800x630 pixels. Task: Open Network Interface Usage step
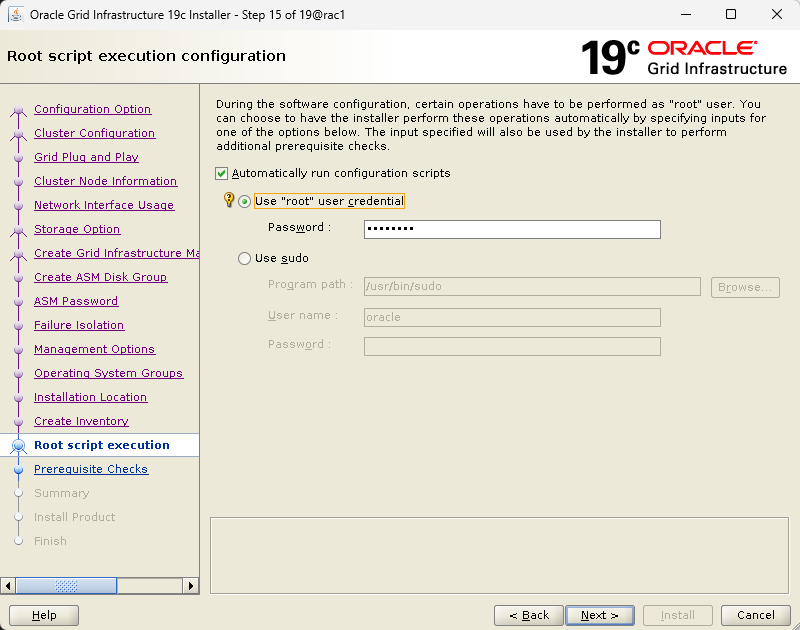pos(104,205)
